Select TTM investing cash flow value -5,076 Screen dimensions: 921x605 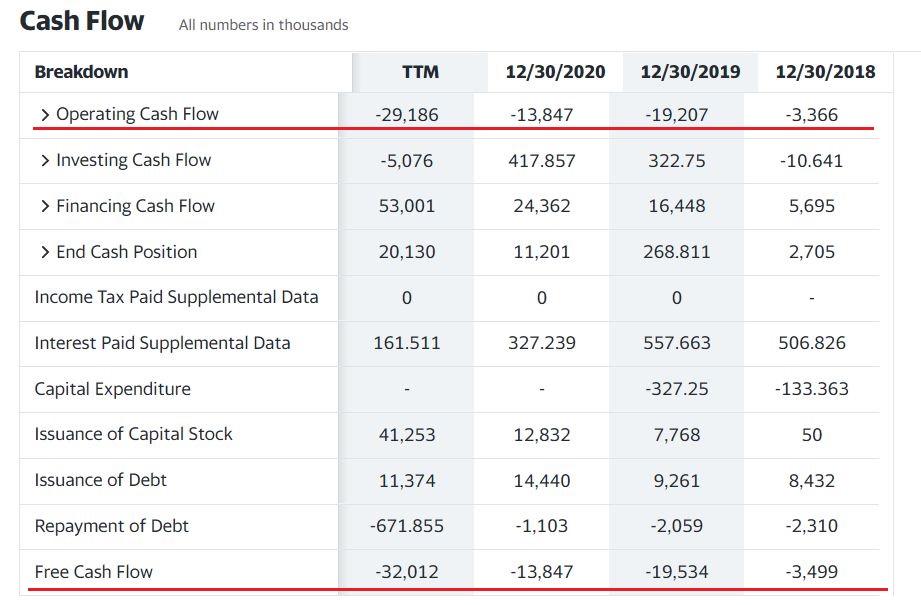click(406, 160)
